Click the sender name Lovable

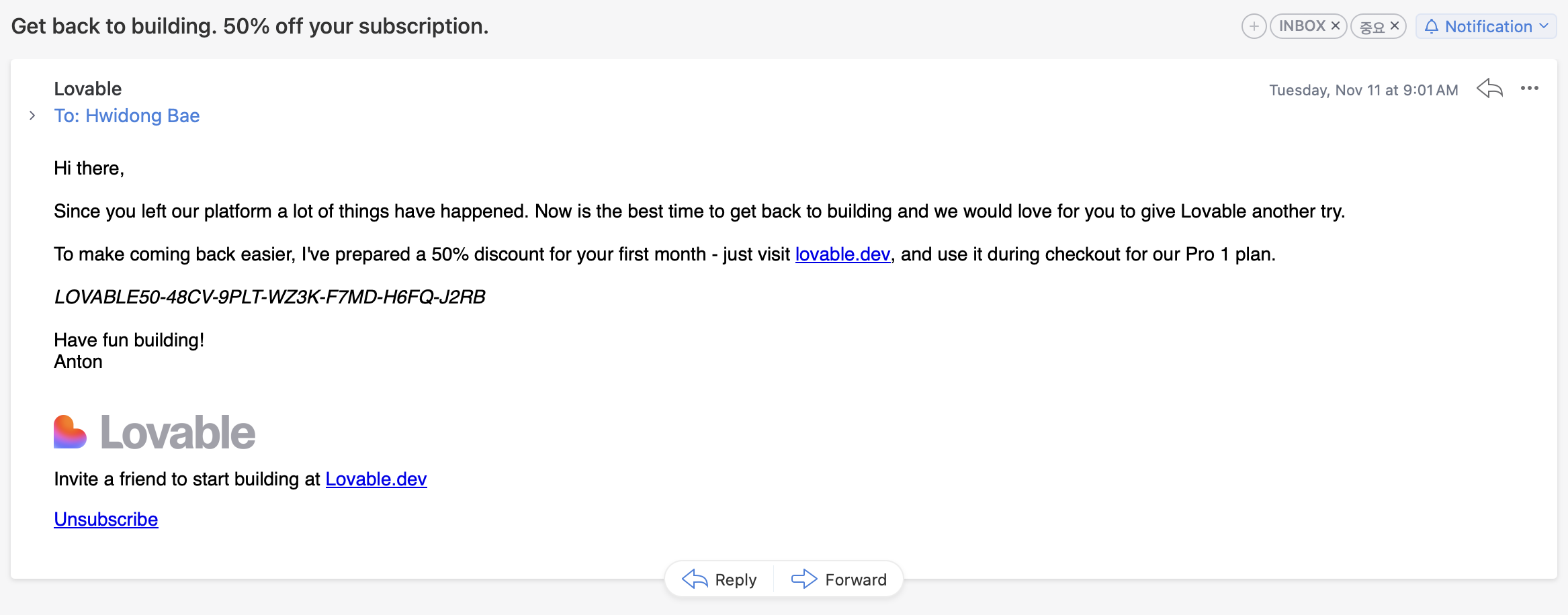88,89
